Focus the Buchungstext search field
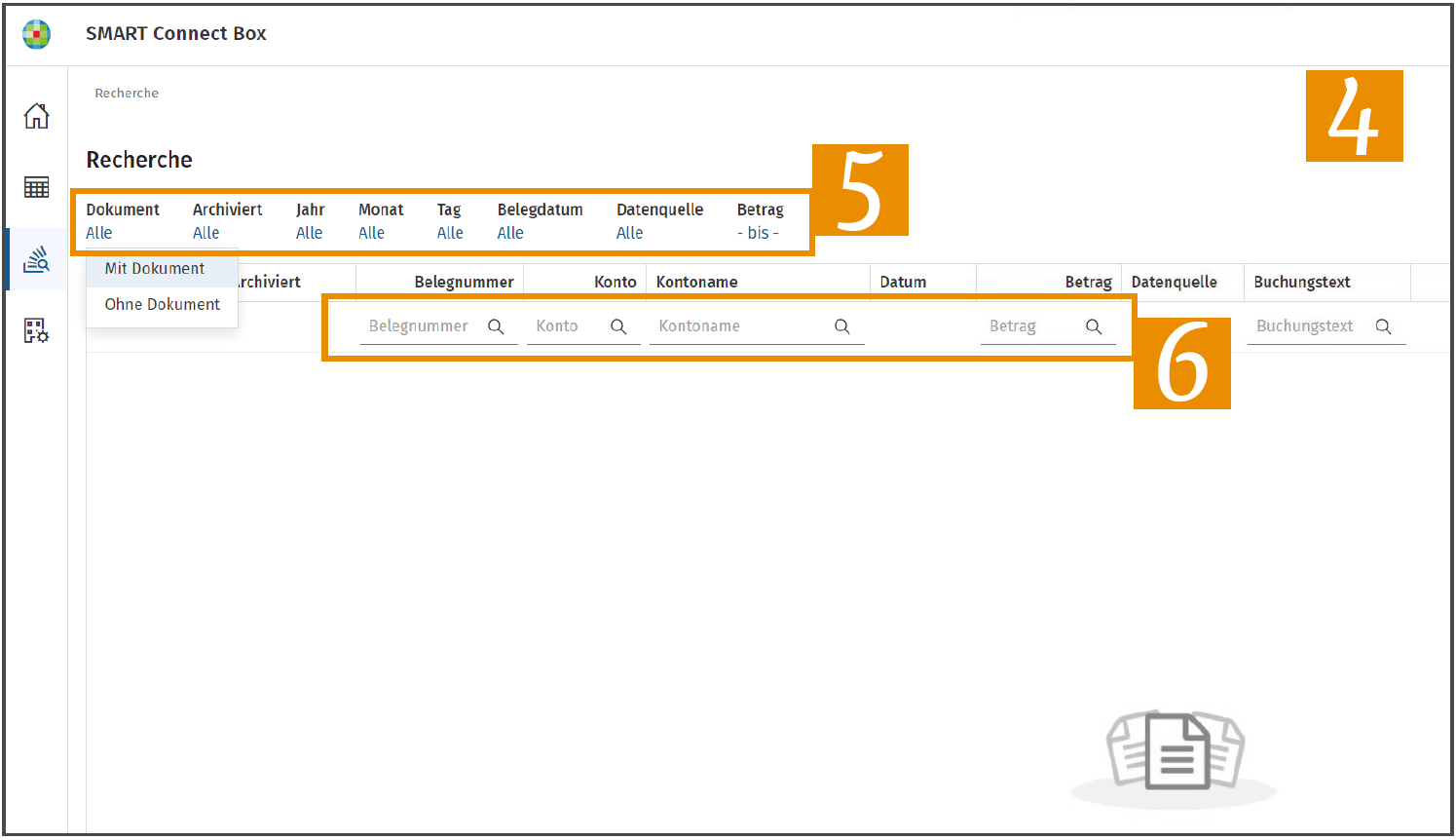 click(x=1326, y=326)
